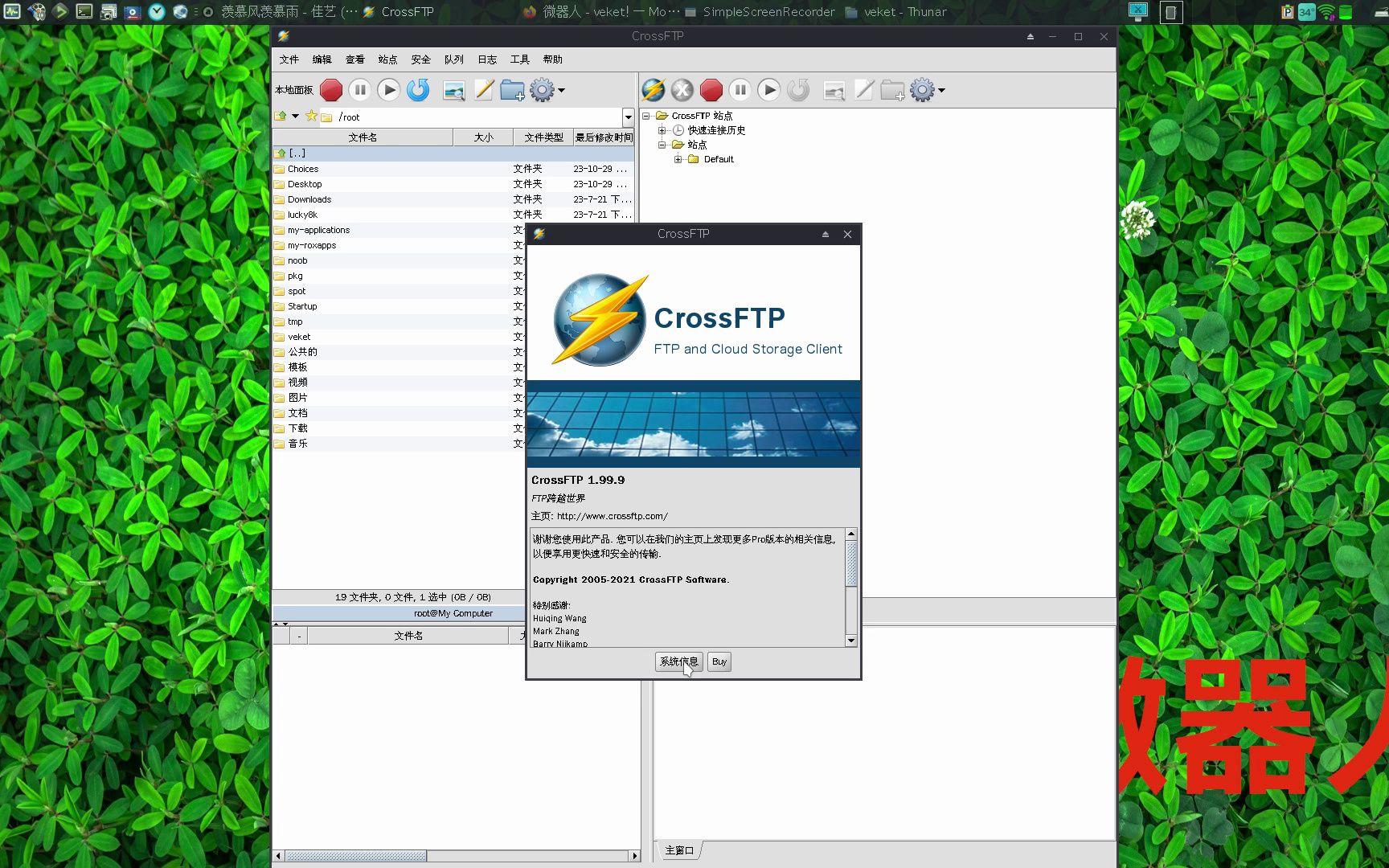Open the 帮助 menu

point(553,59)
